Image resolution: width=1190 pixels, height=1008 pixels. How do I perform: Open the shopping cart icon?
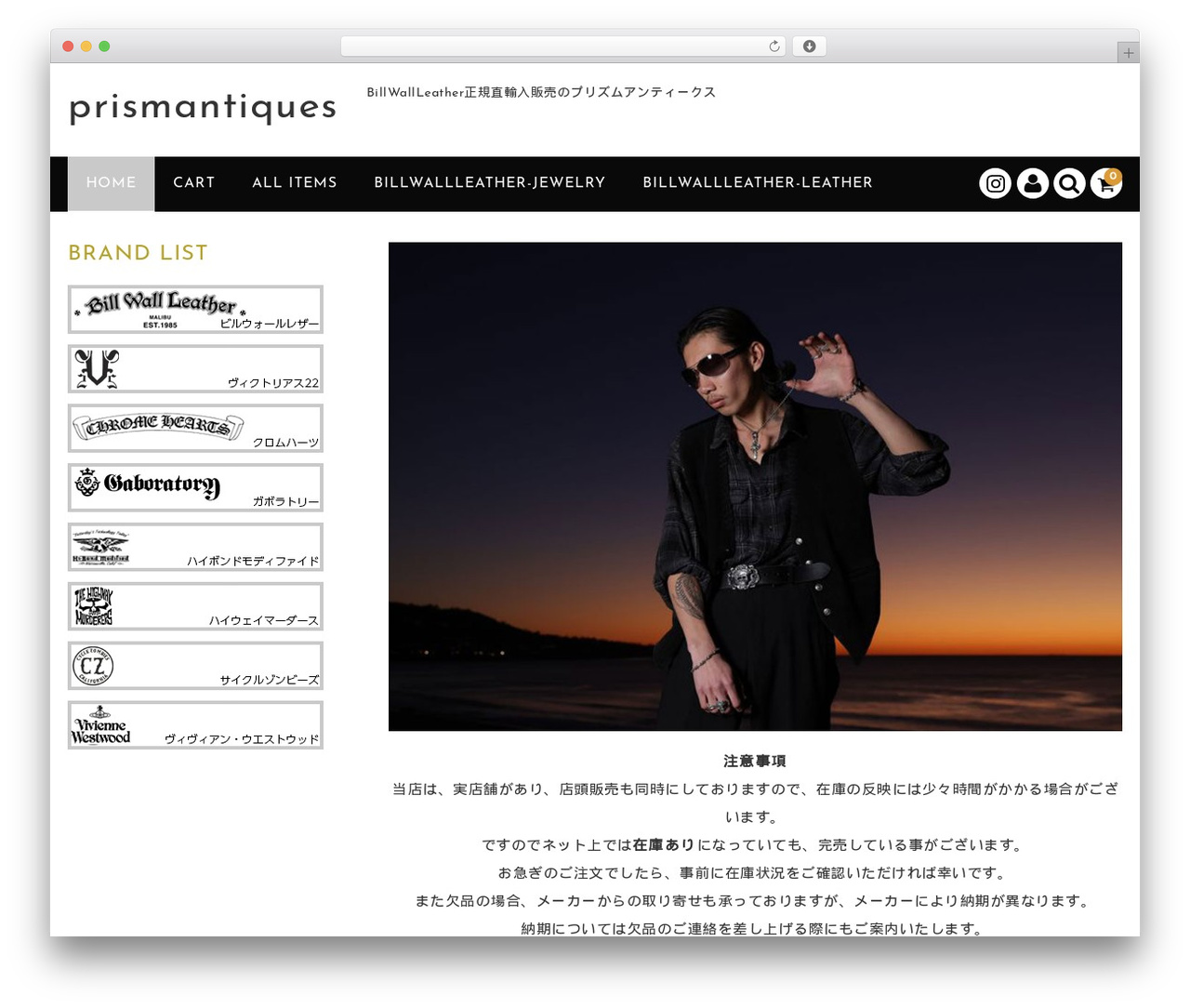point(1106,183)
